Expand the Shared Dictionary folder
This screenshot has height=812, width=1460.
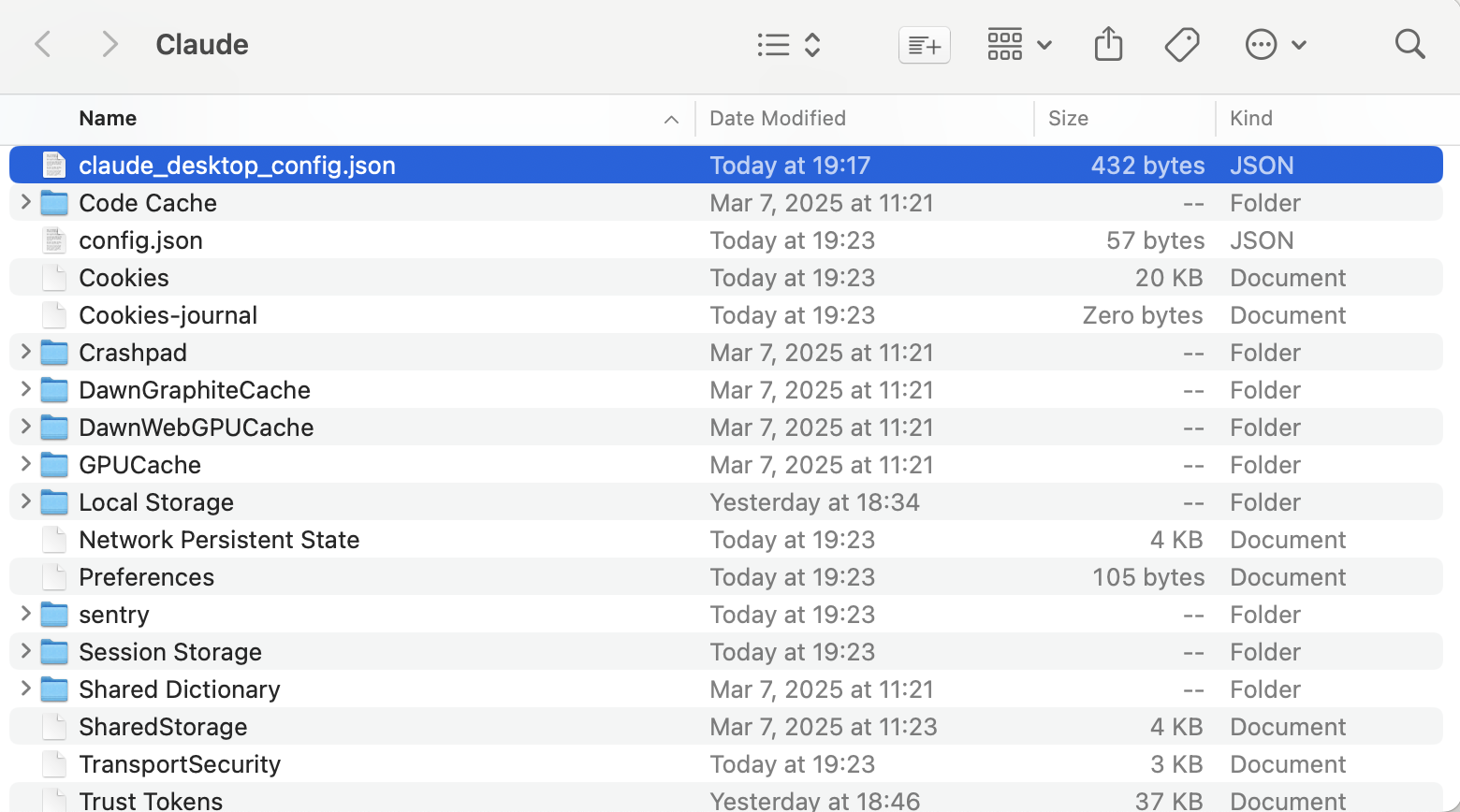coord(26,689)
